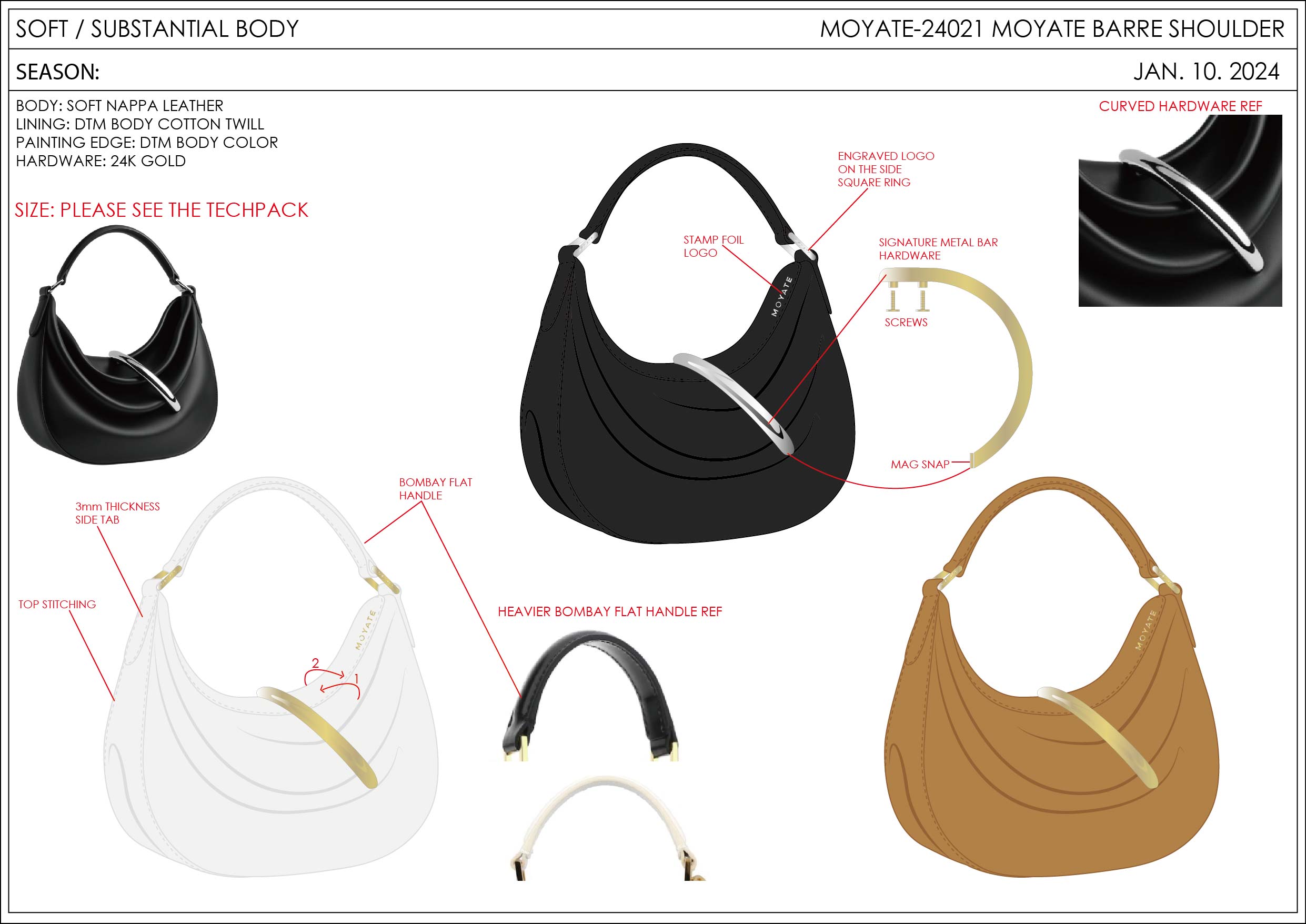Click the 'ENGRAVED LOGO ON THE SIDE SQUARE RING' annotation
This screenshot has width=1306, height=924.
[886, 169]
